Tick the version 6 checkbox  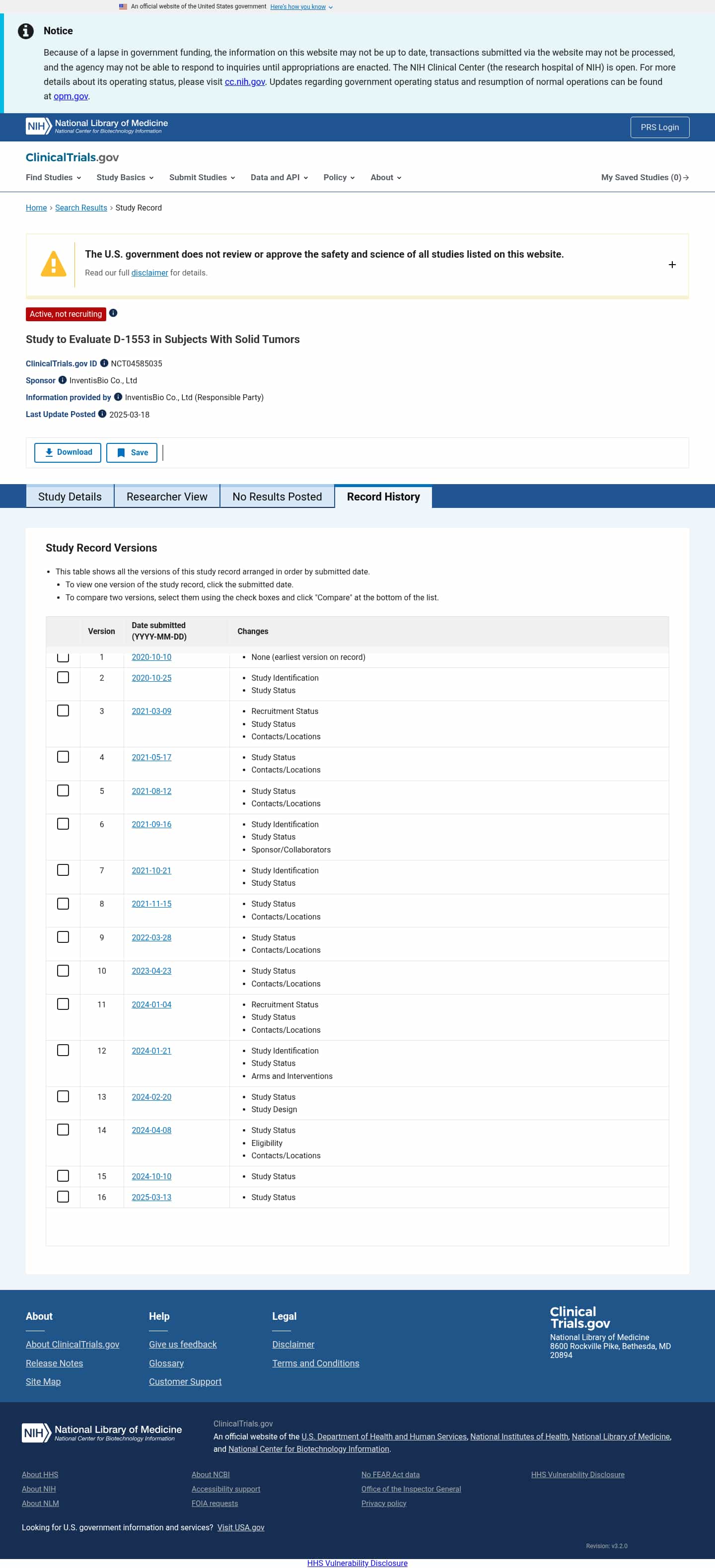[63, 824]
